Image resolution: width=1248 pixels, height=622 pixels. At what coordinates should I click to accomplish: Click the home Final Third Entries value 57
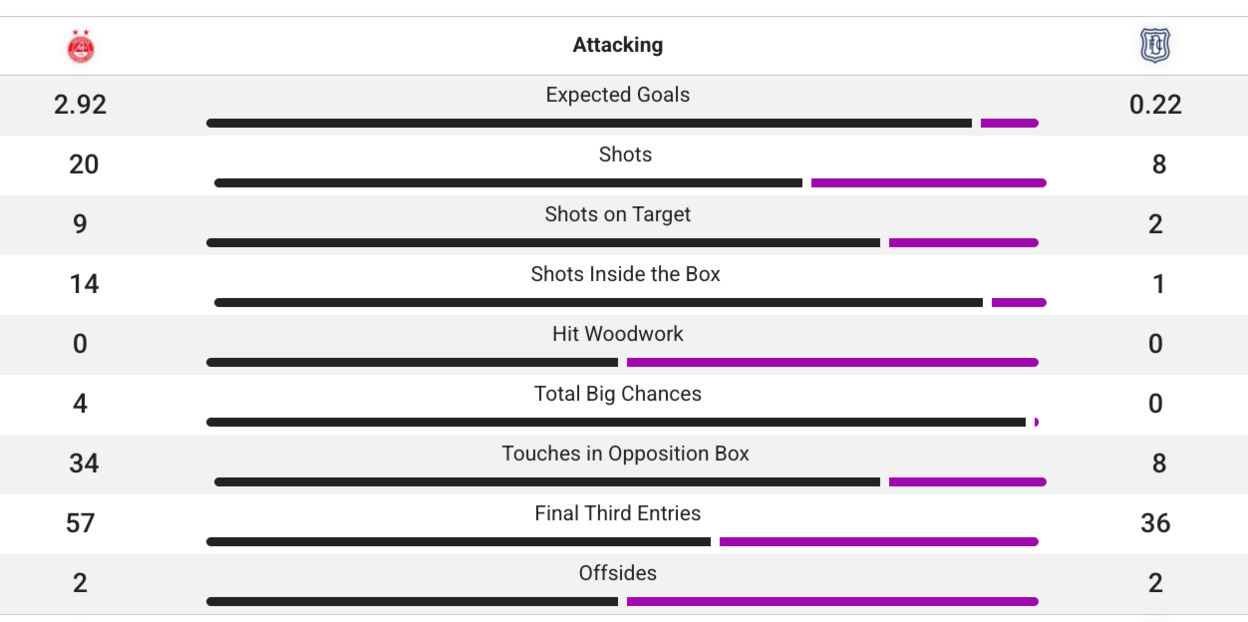click(80, 523)
